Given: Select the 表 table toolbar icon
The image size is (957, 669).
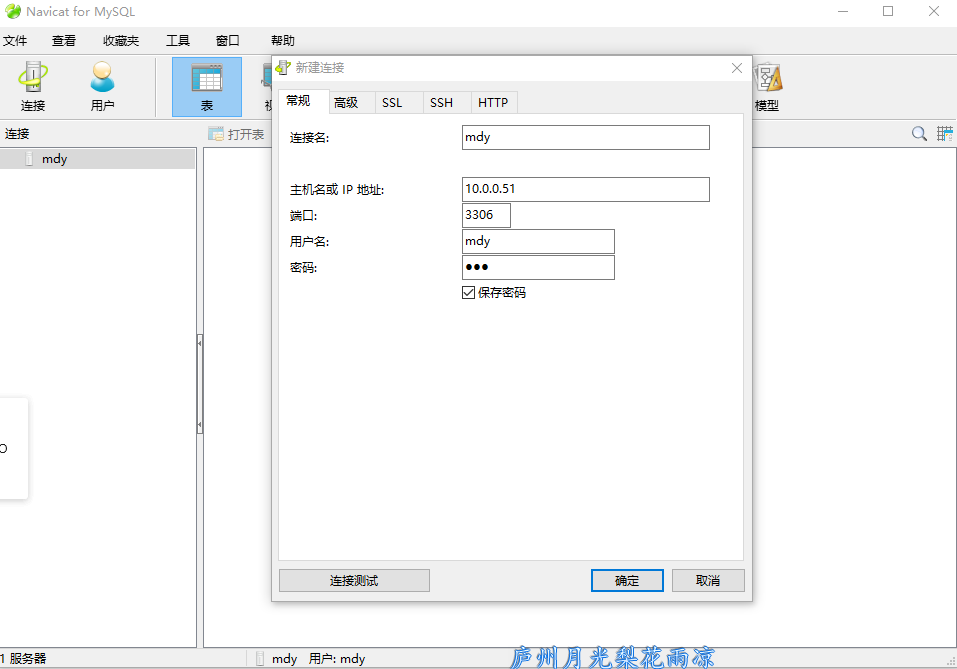Looking at the screenshot, I should point(207,87).
